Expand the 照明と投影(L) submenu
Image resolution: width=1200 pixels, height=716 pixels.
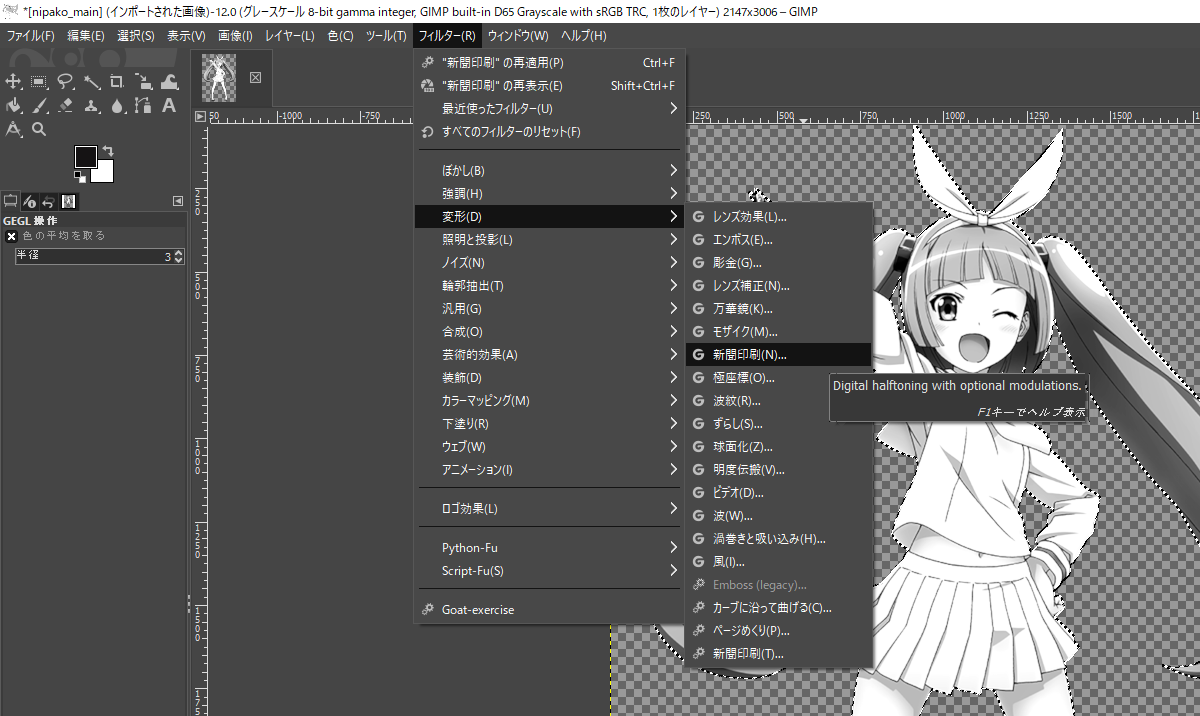point(549,240)
